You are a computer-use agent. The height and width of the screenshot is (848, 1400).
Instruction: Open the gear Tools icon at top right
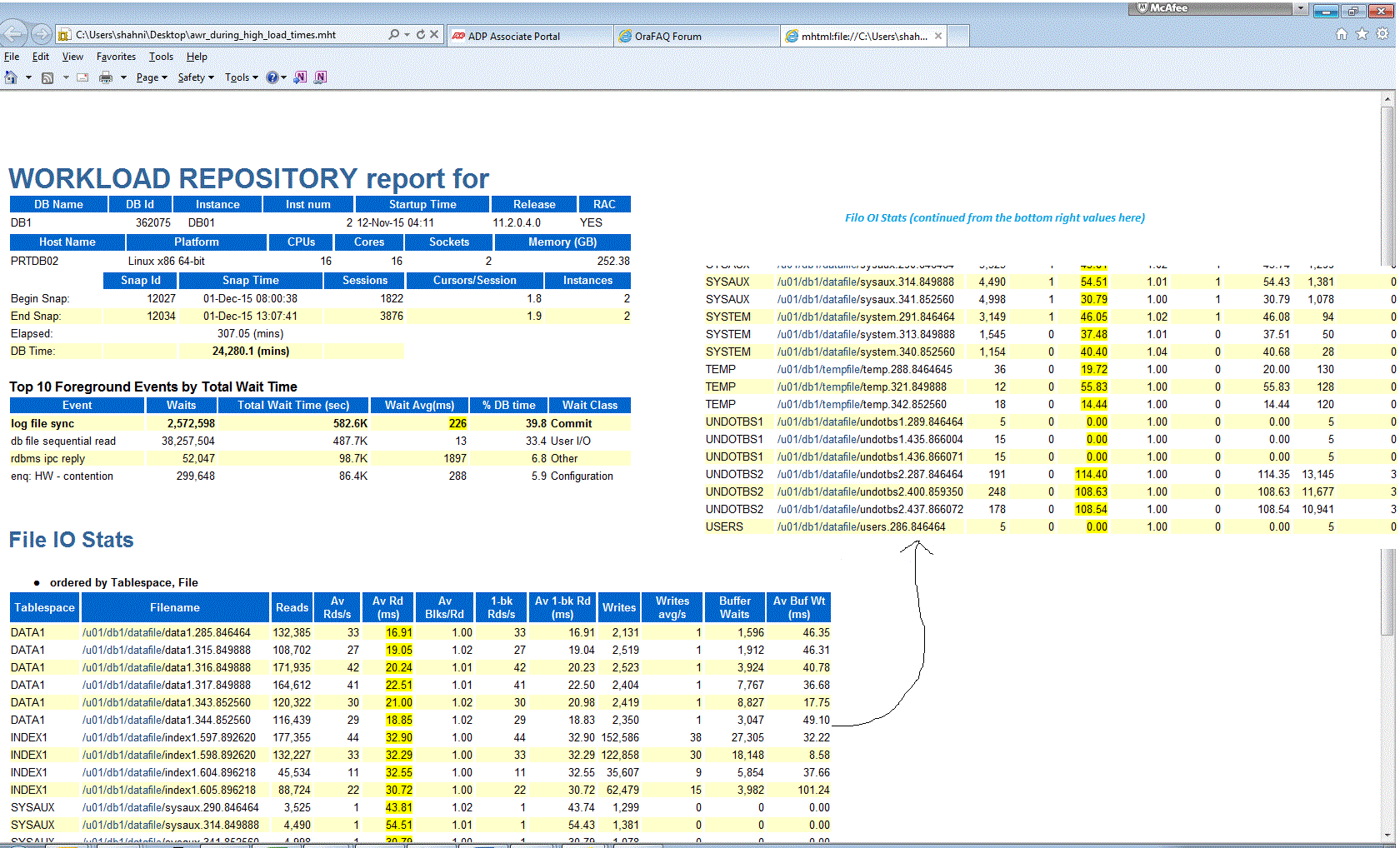1382,34
